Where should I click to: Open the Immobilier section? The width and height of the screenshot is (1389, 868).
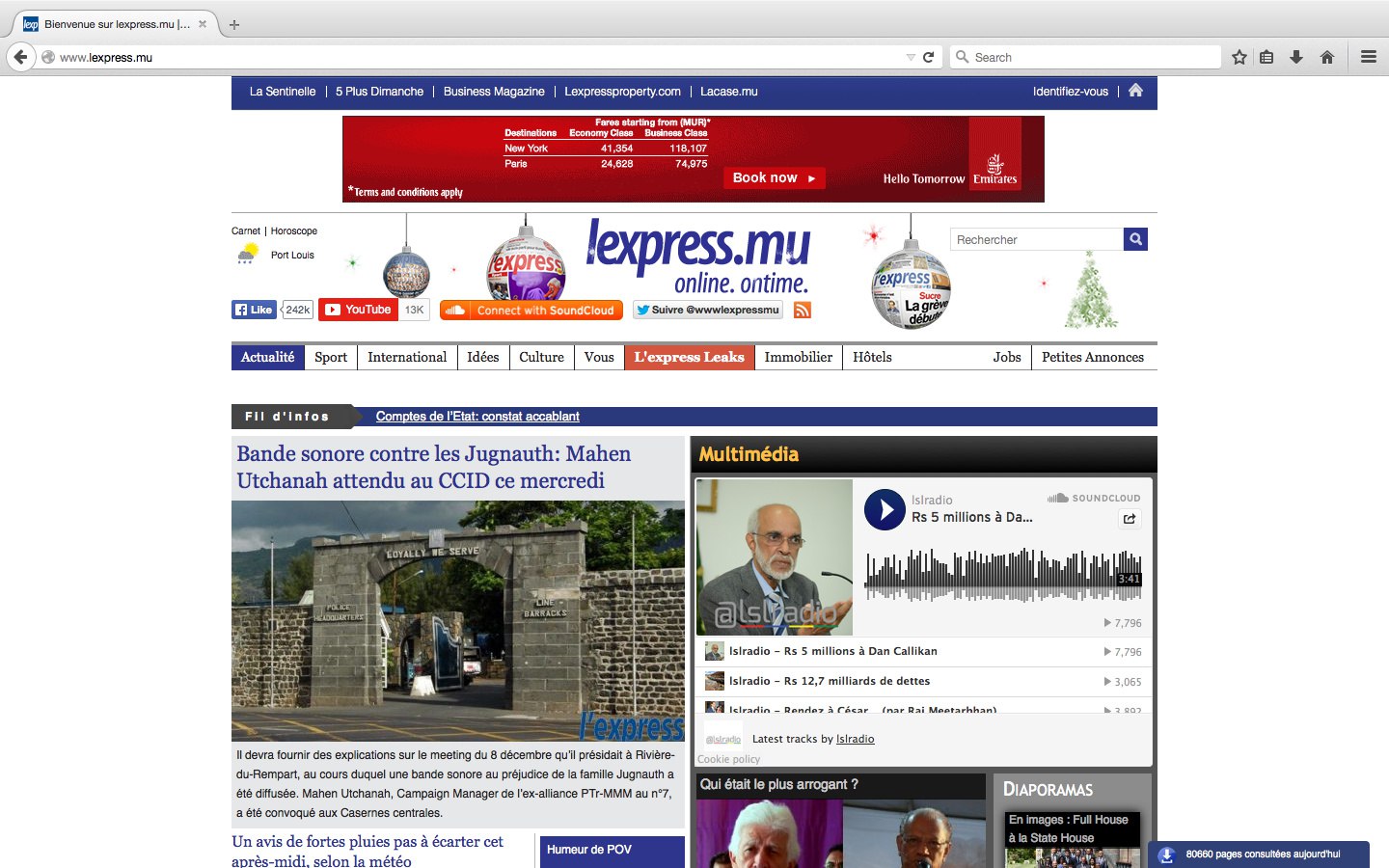(x=799, y=357)
